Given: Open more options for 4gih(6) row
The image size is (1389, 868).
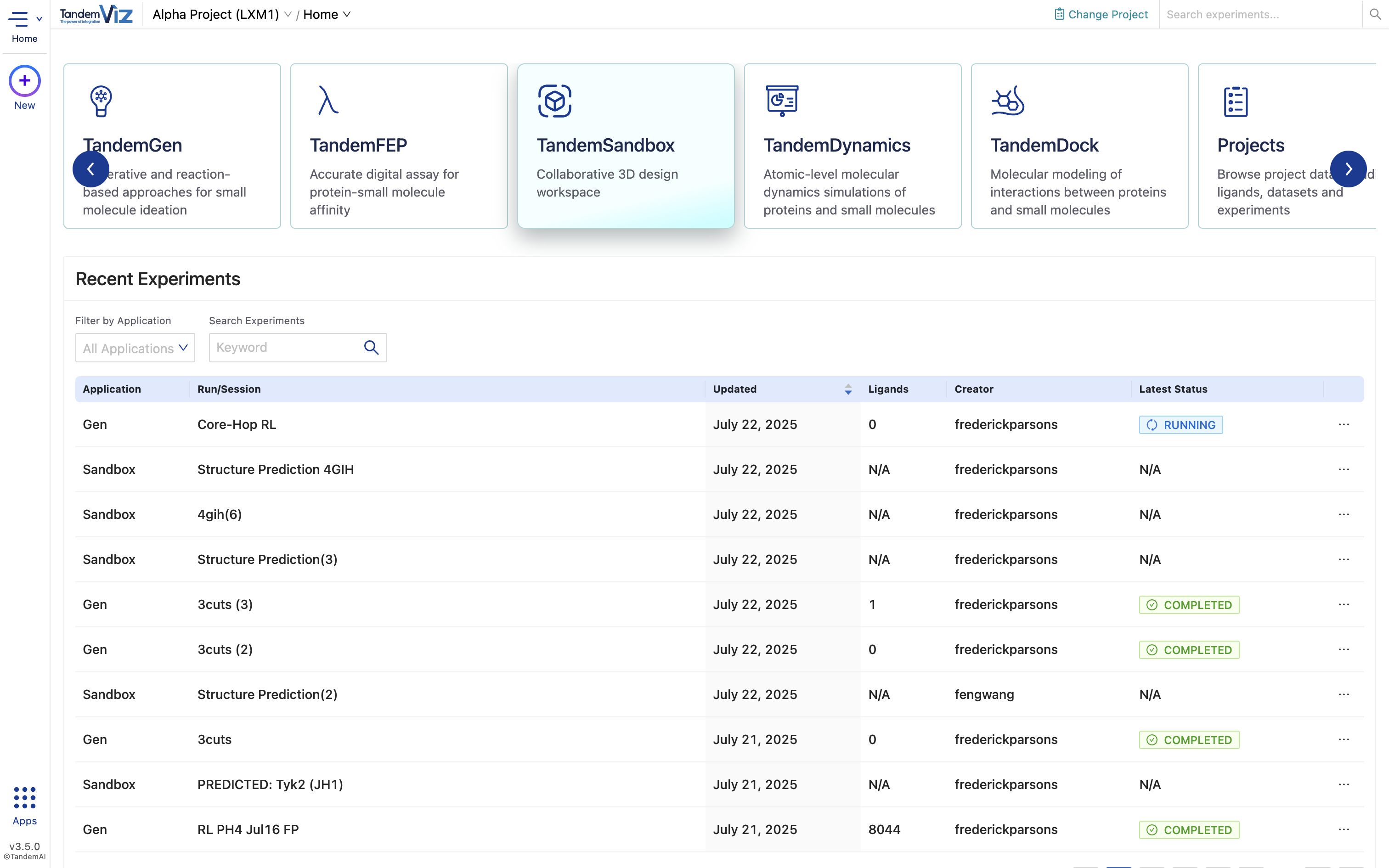Looking at the screenshot, I should [1344, 514].
